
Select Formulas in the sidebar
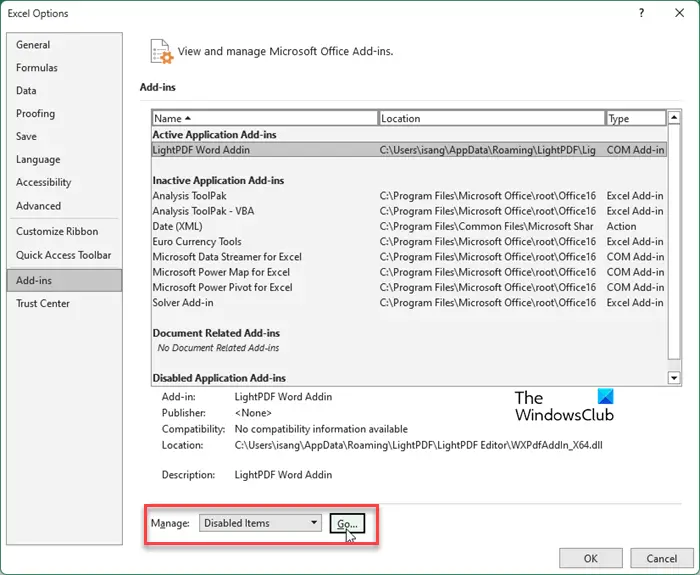coord(64,68)
